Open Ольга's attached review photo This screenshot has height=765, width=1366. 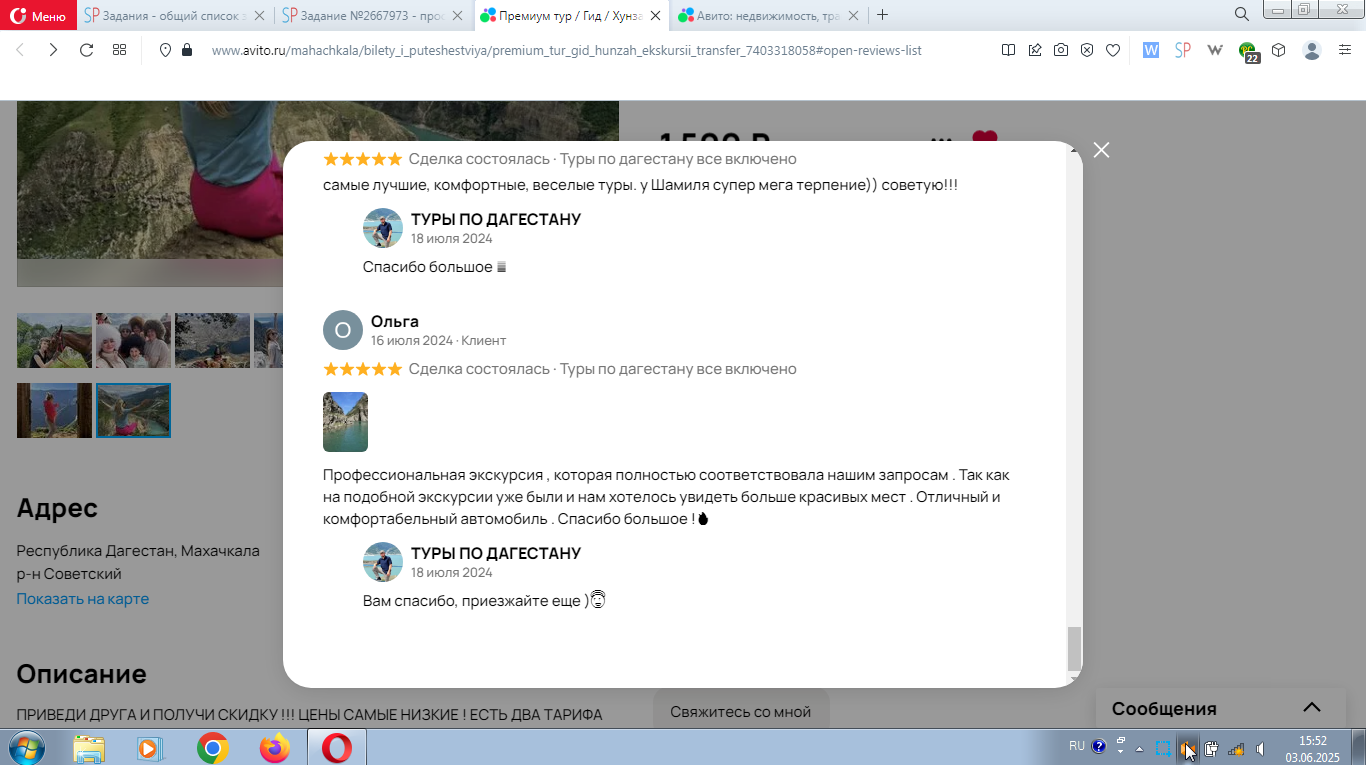pyautogui.click(x=345, y=422)
